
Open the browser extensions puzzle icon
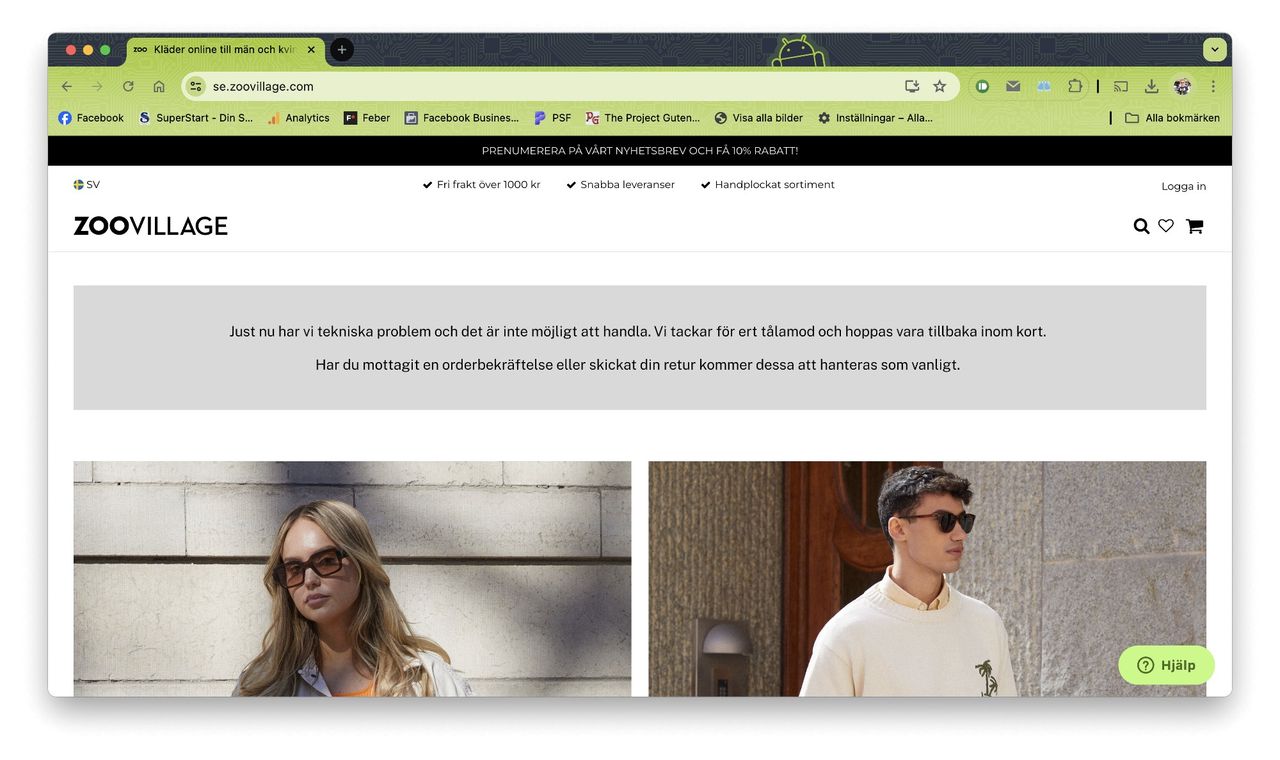coord(1075,86)
